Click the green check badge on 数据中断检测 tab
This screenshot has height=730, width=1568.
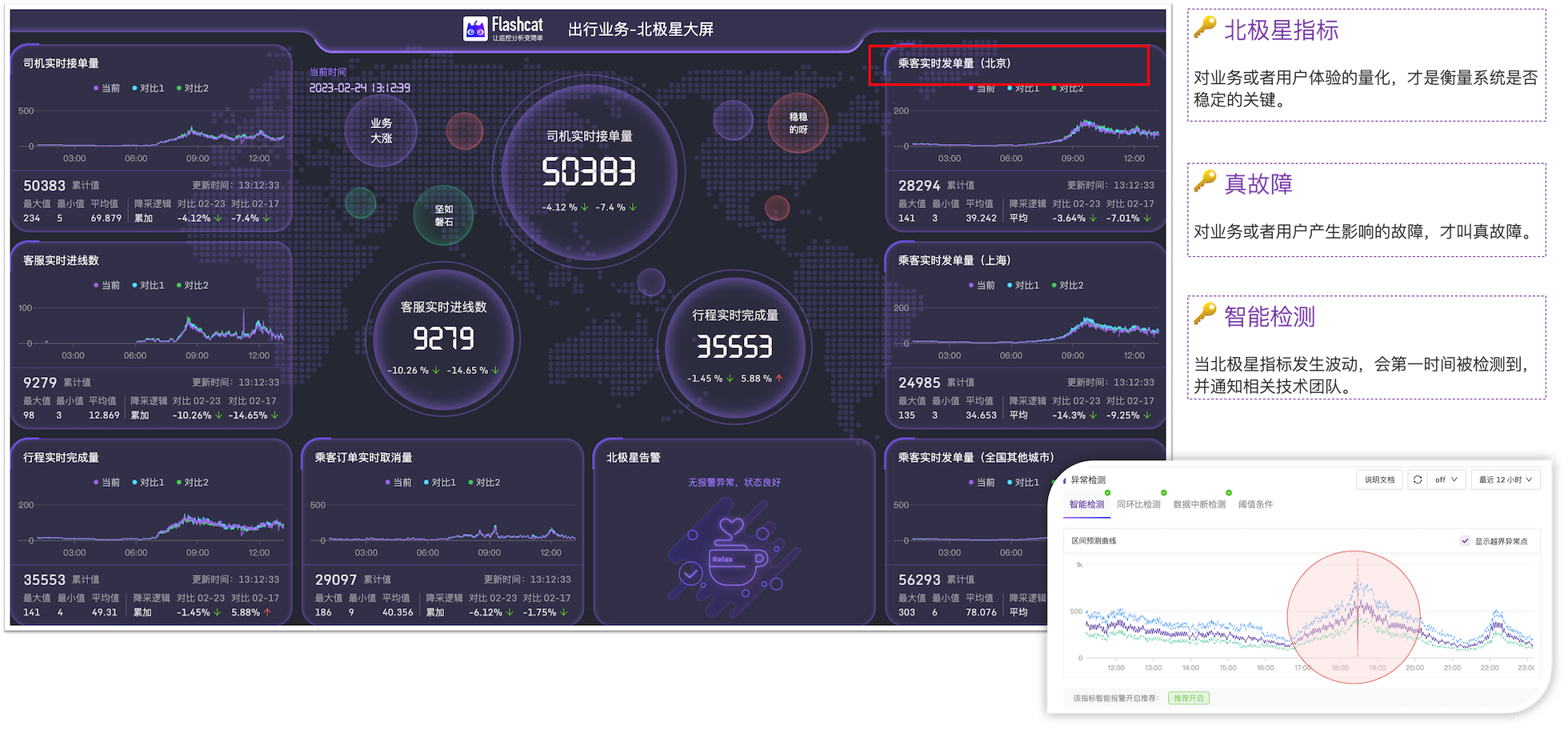pyautogui.click(x=1229, y=493)
